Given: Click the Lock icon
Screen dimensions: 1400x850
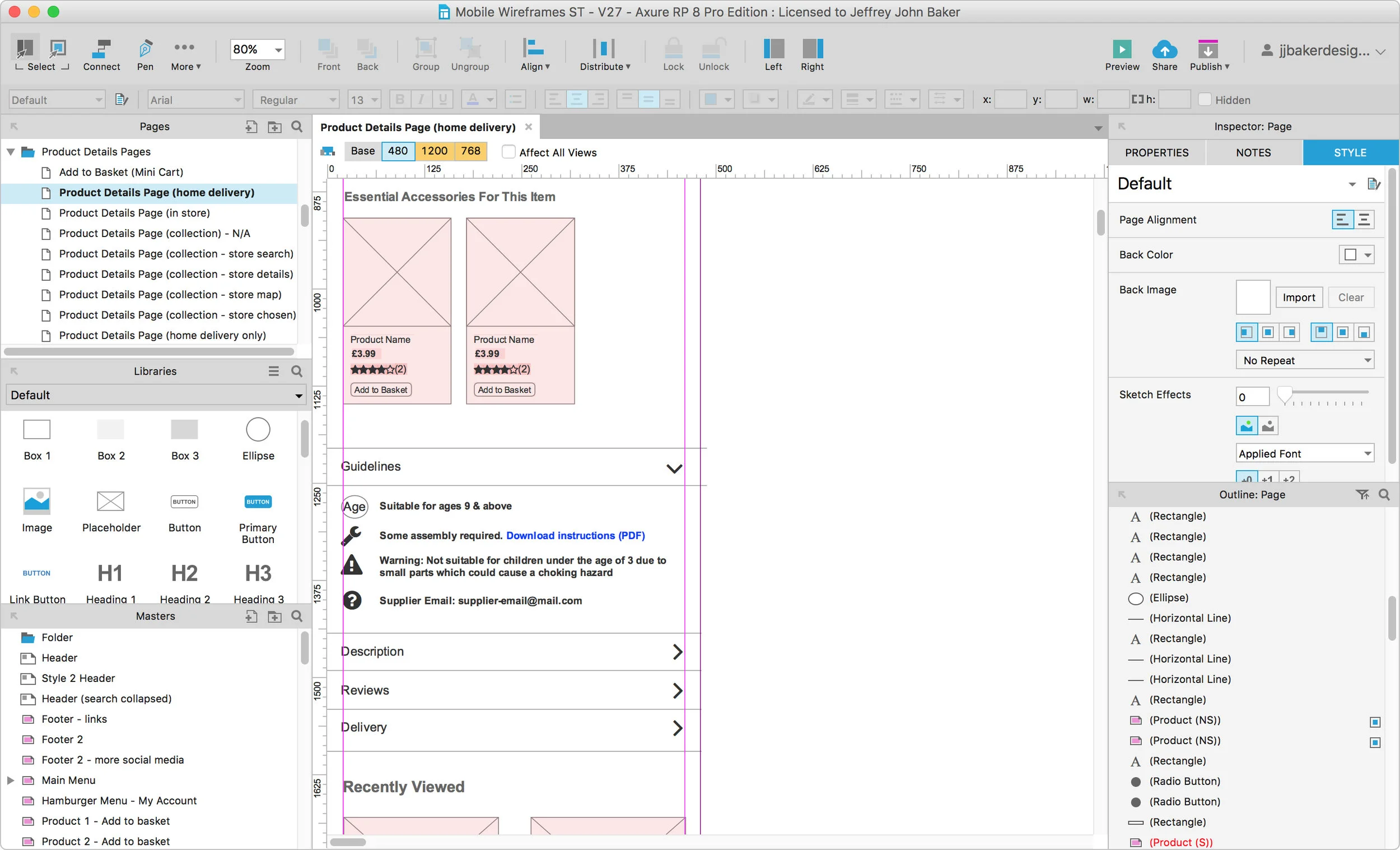Looking at the screenshot, I should click(x=673, y=49).
